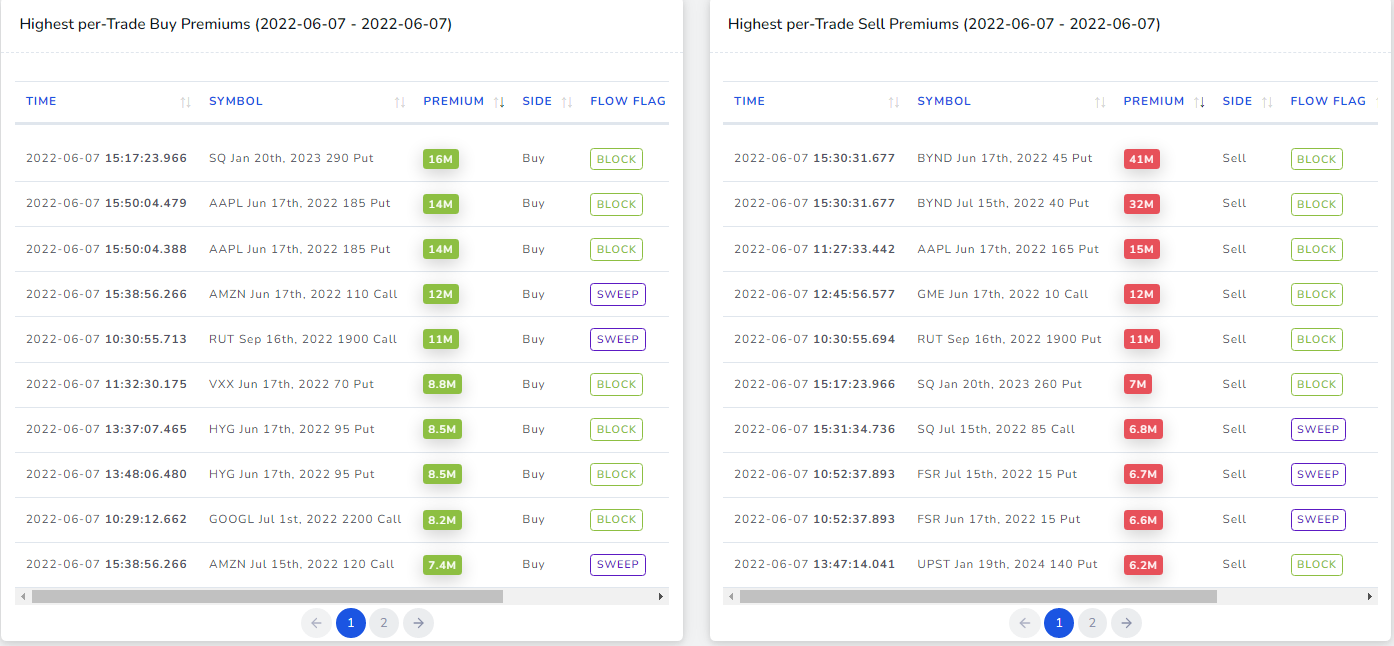The image size is (1394, 646).
Task: Sort Buy Premiums table by Premium arrows
Action: 500,102
